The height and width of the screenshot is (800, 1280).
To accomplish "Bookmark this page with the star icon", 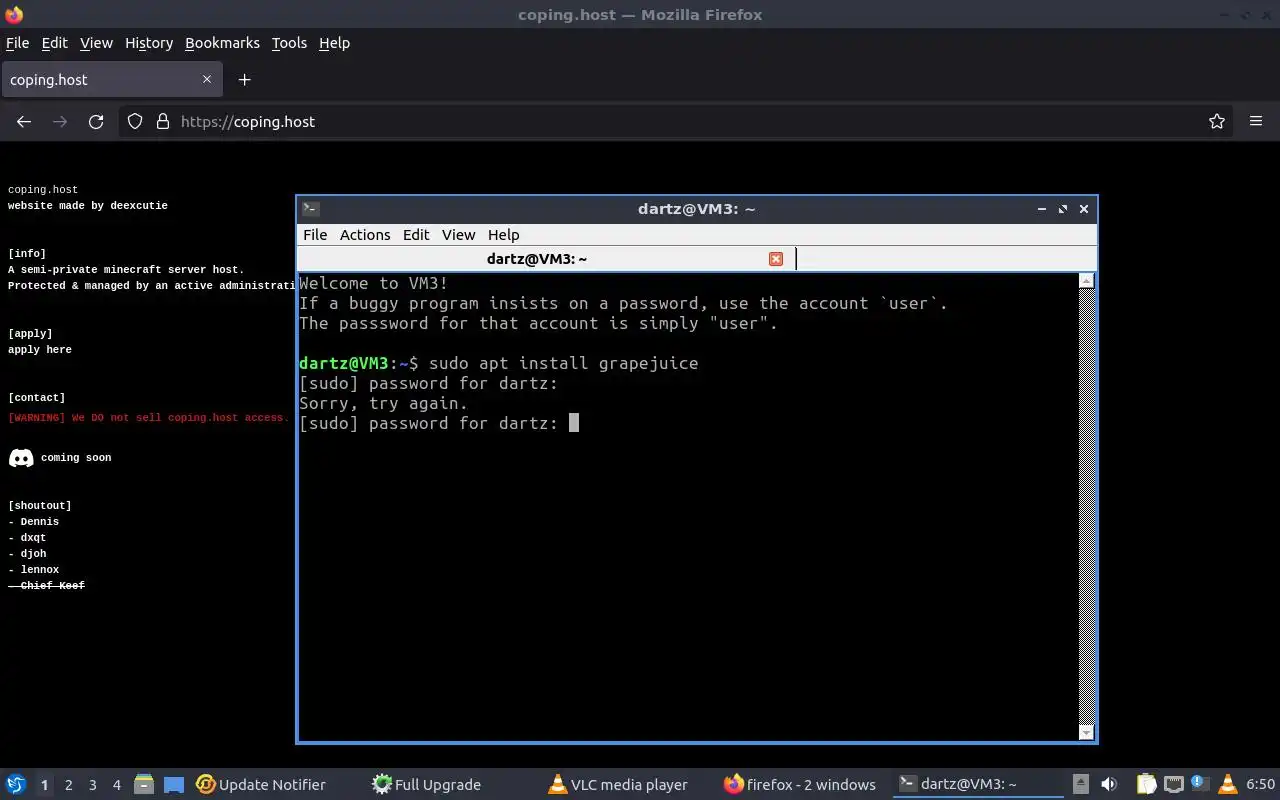I will (1217, 121).
